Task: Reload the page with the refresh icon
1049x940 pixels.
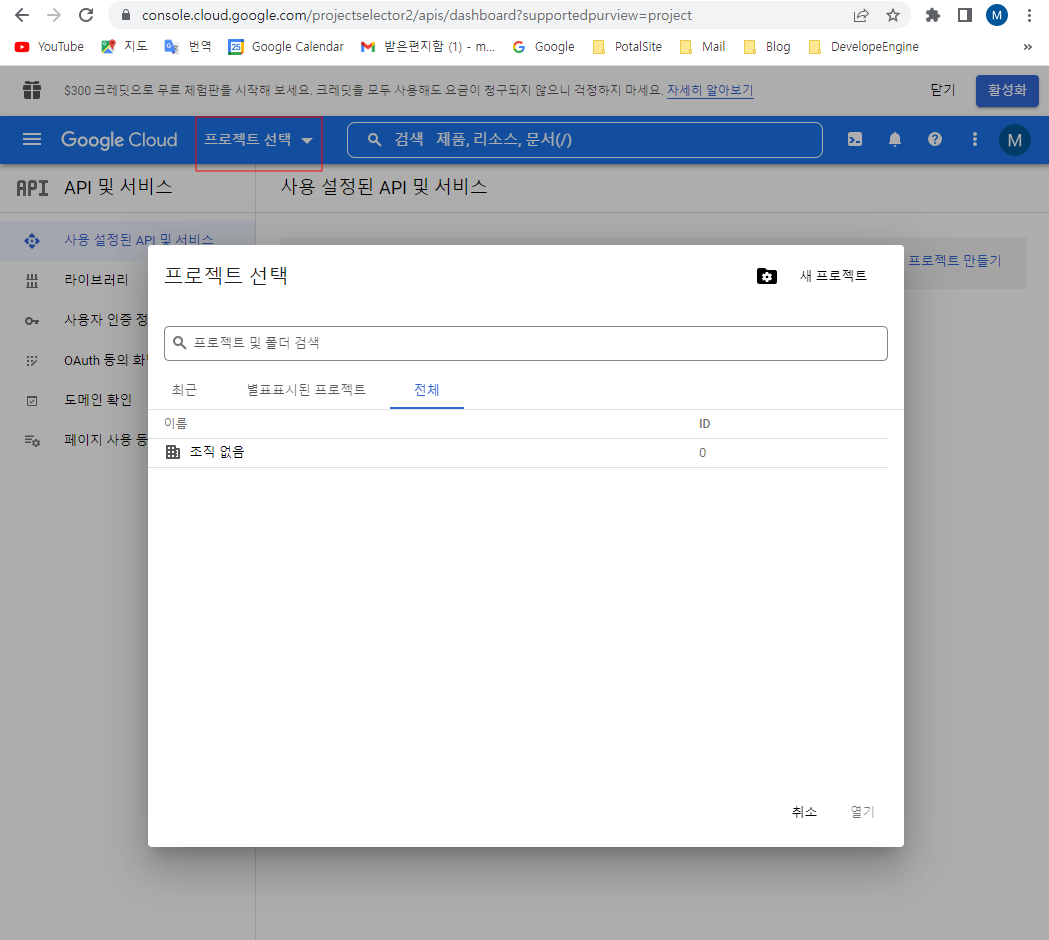Action: tap(86, 15)
